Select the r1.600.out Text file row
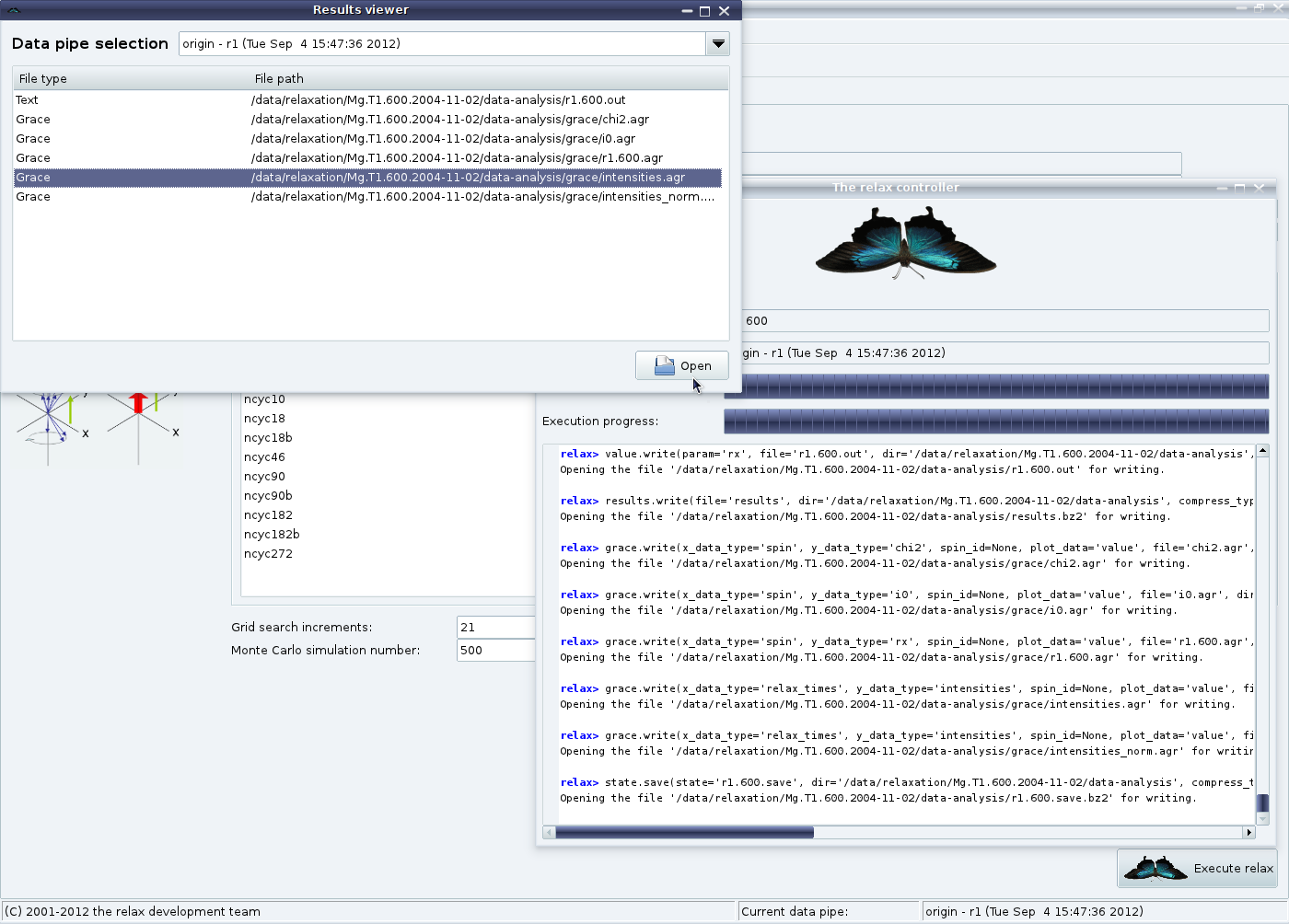 [367, 99]
